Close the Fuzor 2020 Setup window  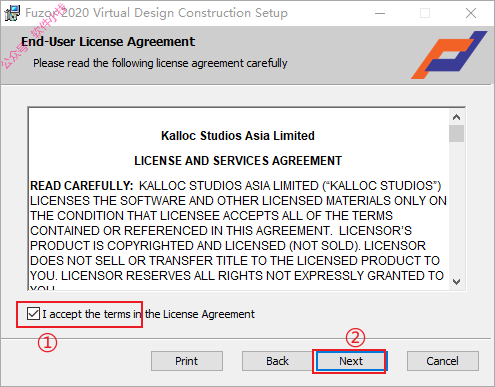click(471, 13)
